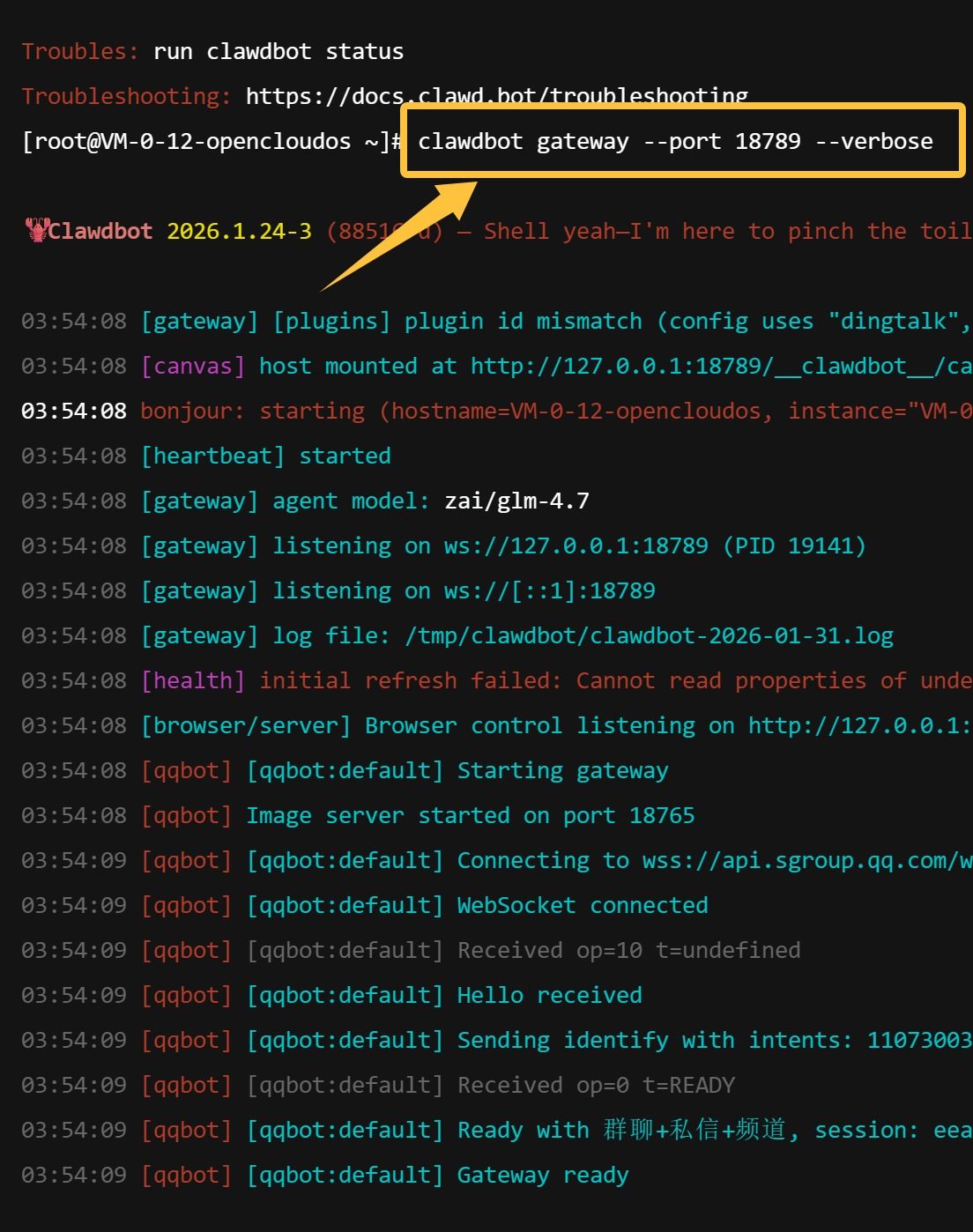Click the [heartbeat] started log line
This screenshot has width=973, height=1232.
(x=265, y=456)
